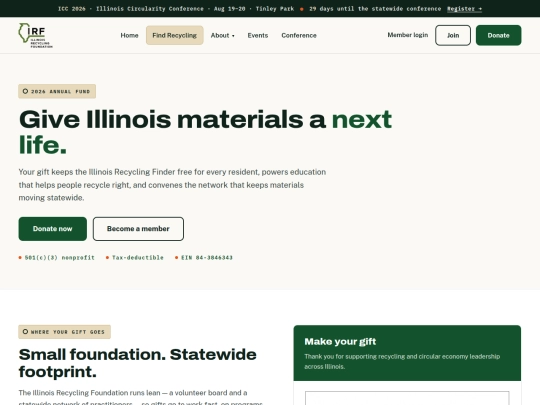Click the outlined Join button

tap(453, 35)
